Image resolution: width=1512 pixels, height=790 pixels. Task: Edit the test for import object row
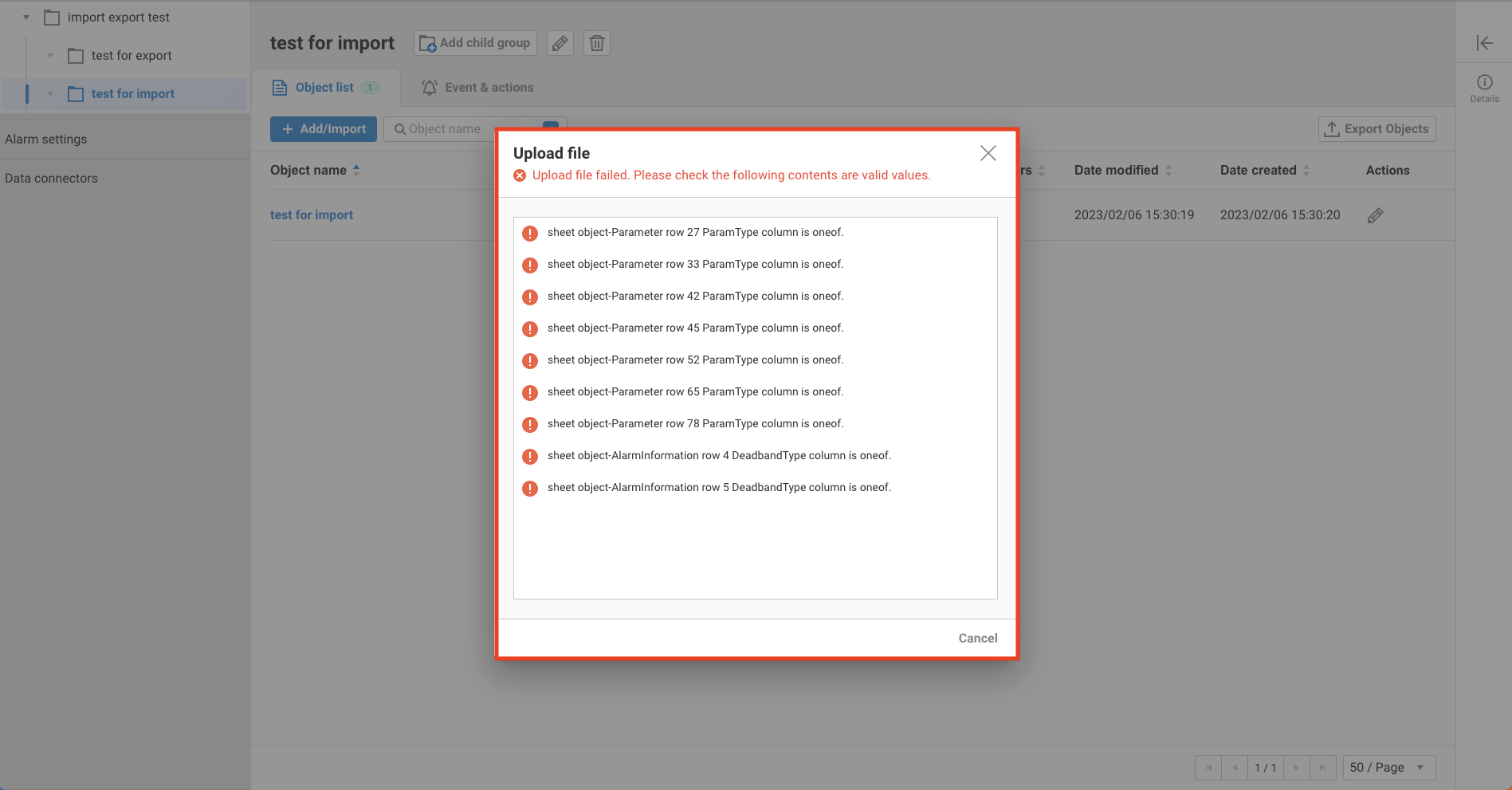coord(1375,215)
